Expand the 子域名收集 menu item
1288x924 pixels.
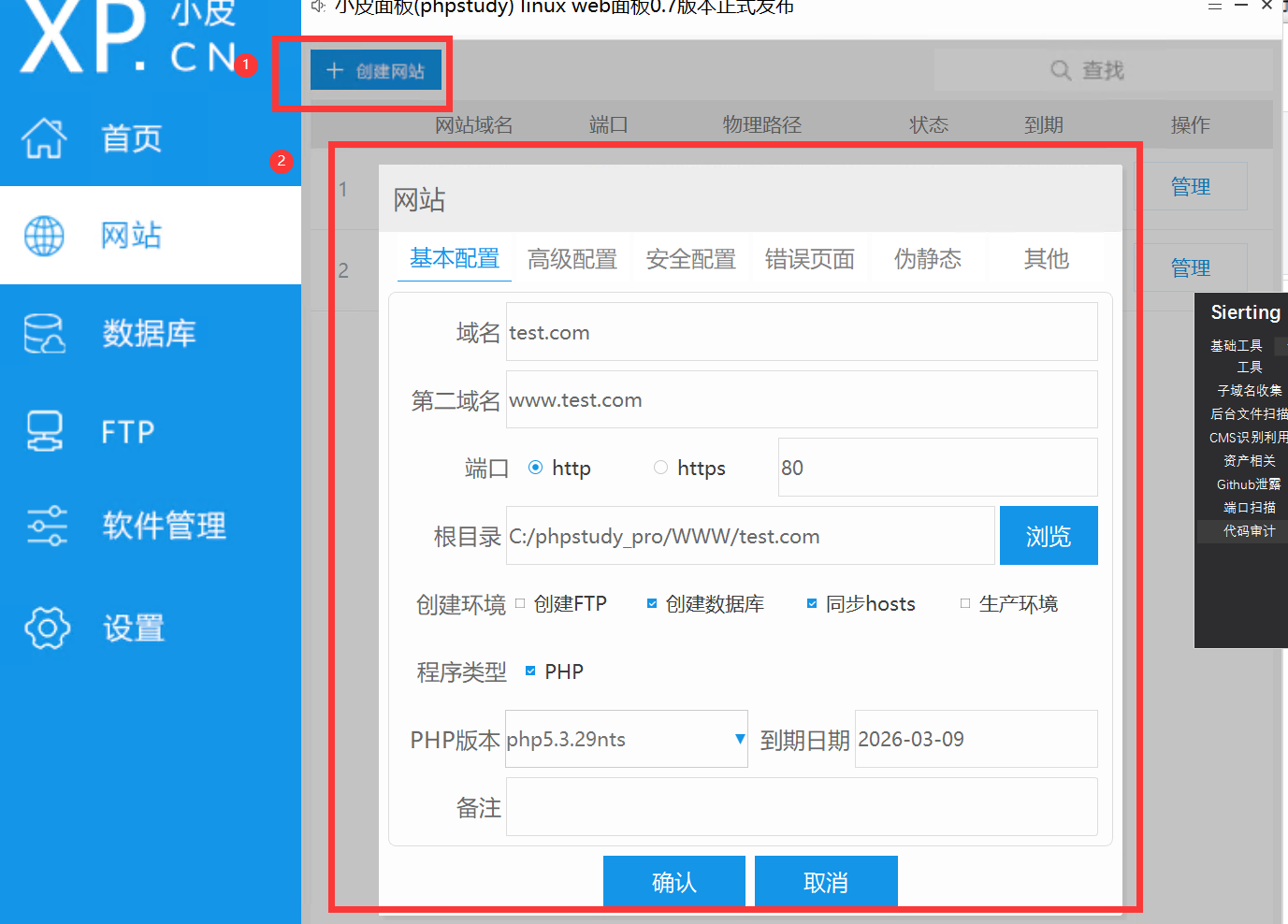1250,390
